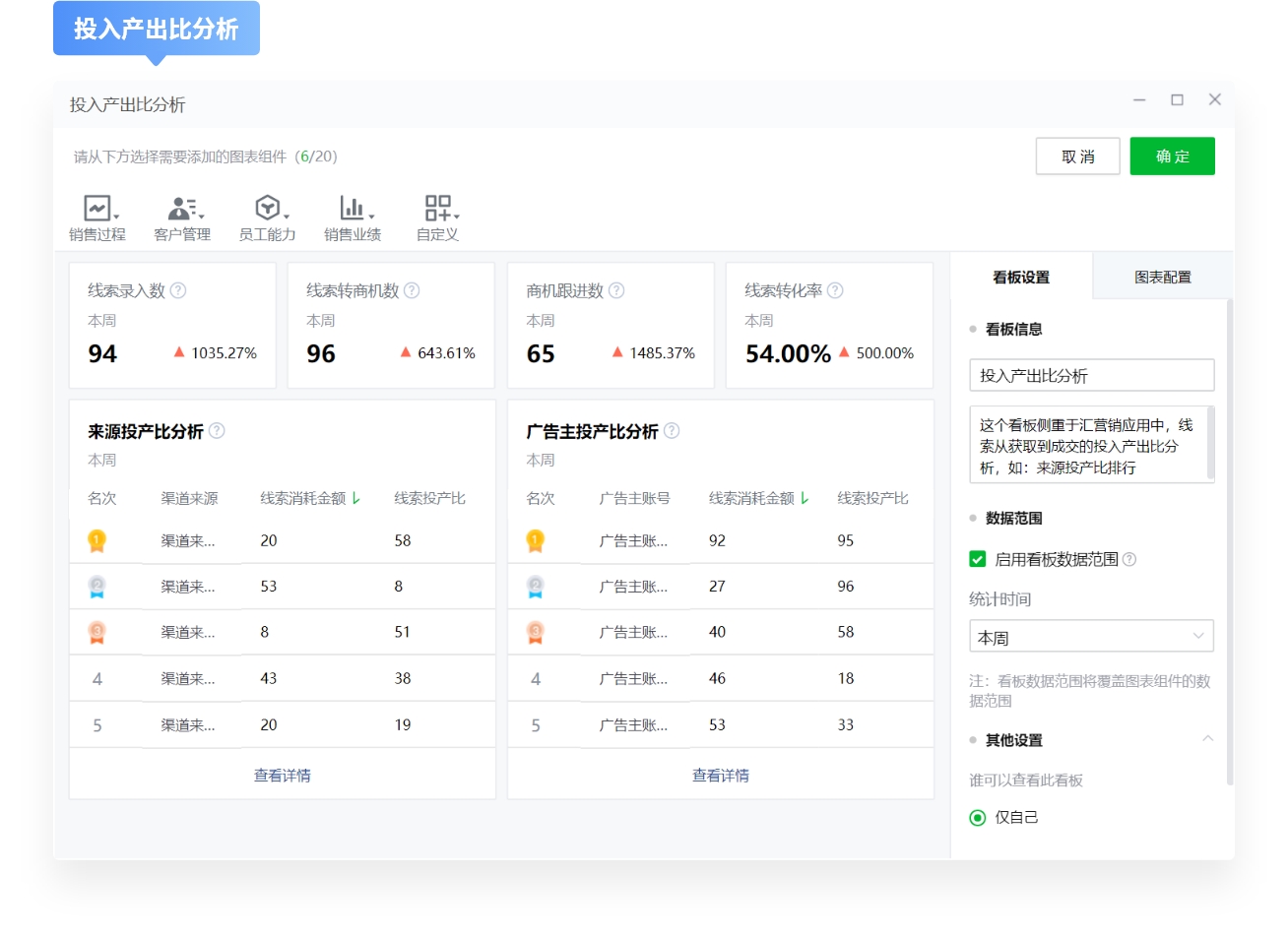Open the 统计时间 dropdown showing 本周
This screenshot has height=937, width=1288.
tap(1091, 636)
